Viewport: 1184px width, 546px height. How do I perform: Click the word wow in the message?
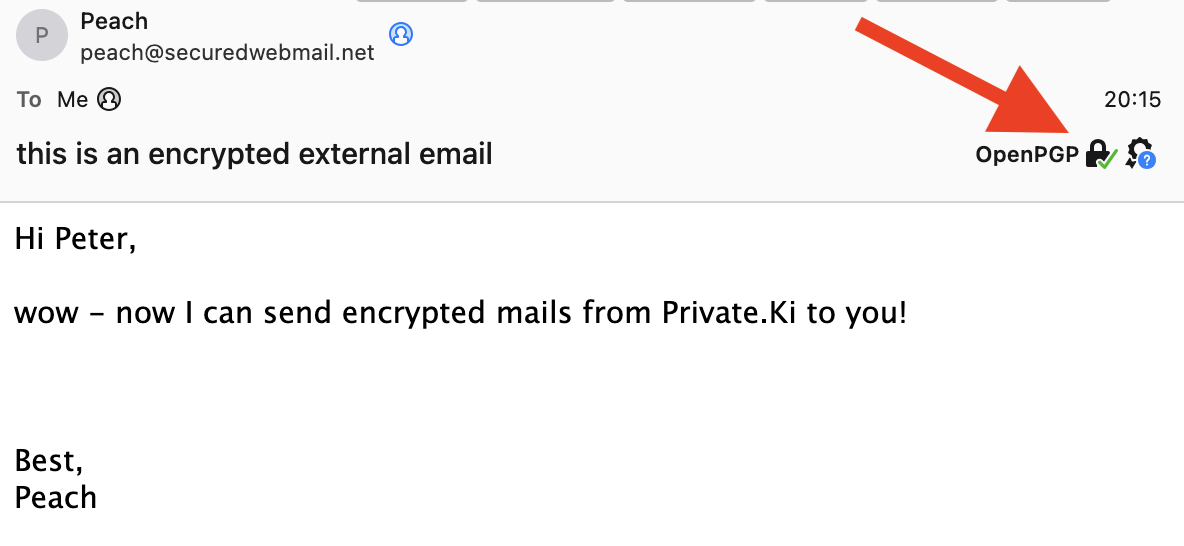[x=45, y=314]
